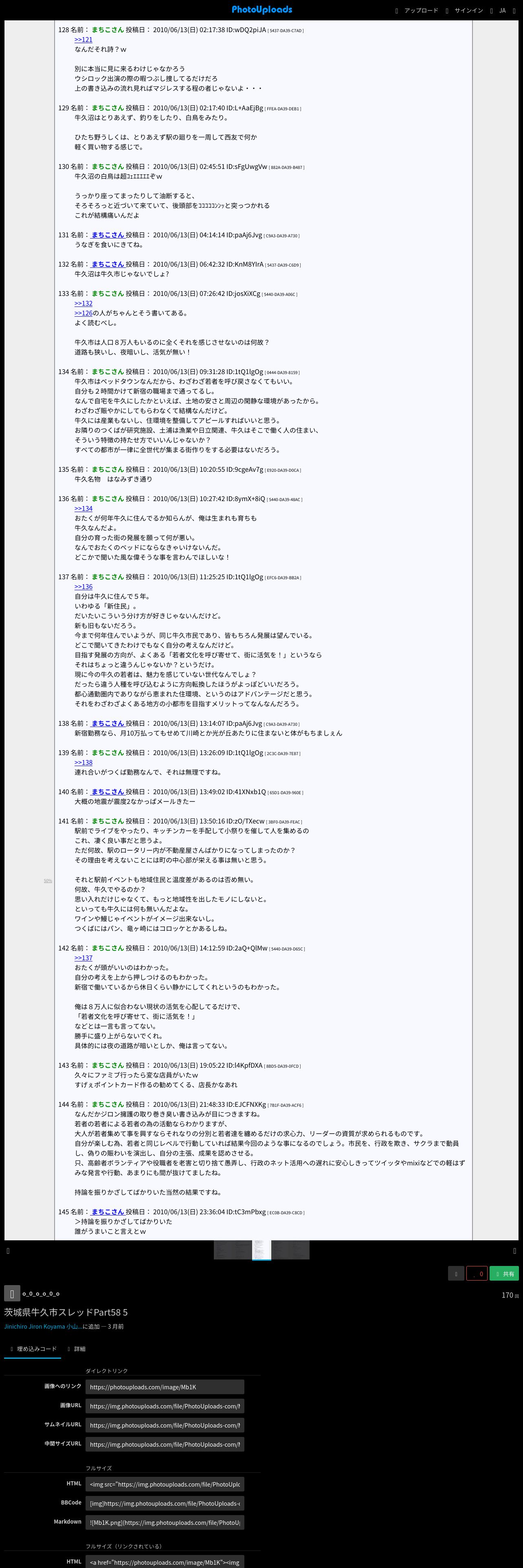Viewport: 523px width, 1568px height.
Task: Open user profile o_0_o_o_0_o
Action: click(41, 1294)
